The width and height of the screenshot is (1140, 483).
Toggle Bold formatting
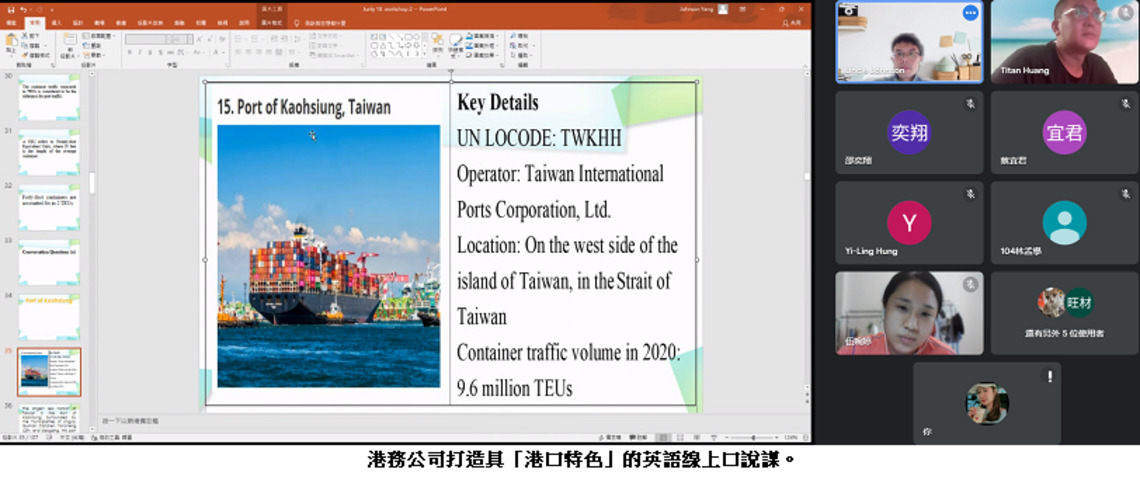tap(129, 53)
